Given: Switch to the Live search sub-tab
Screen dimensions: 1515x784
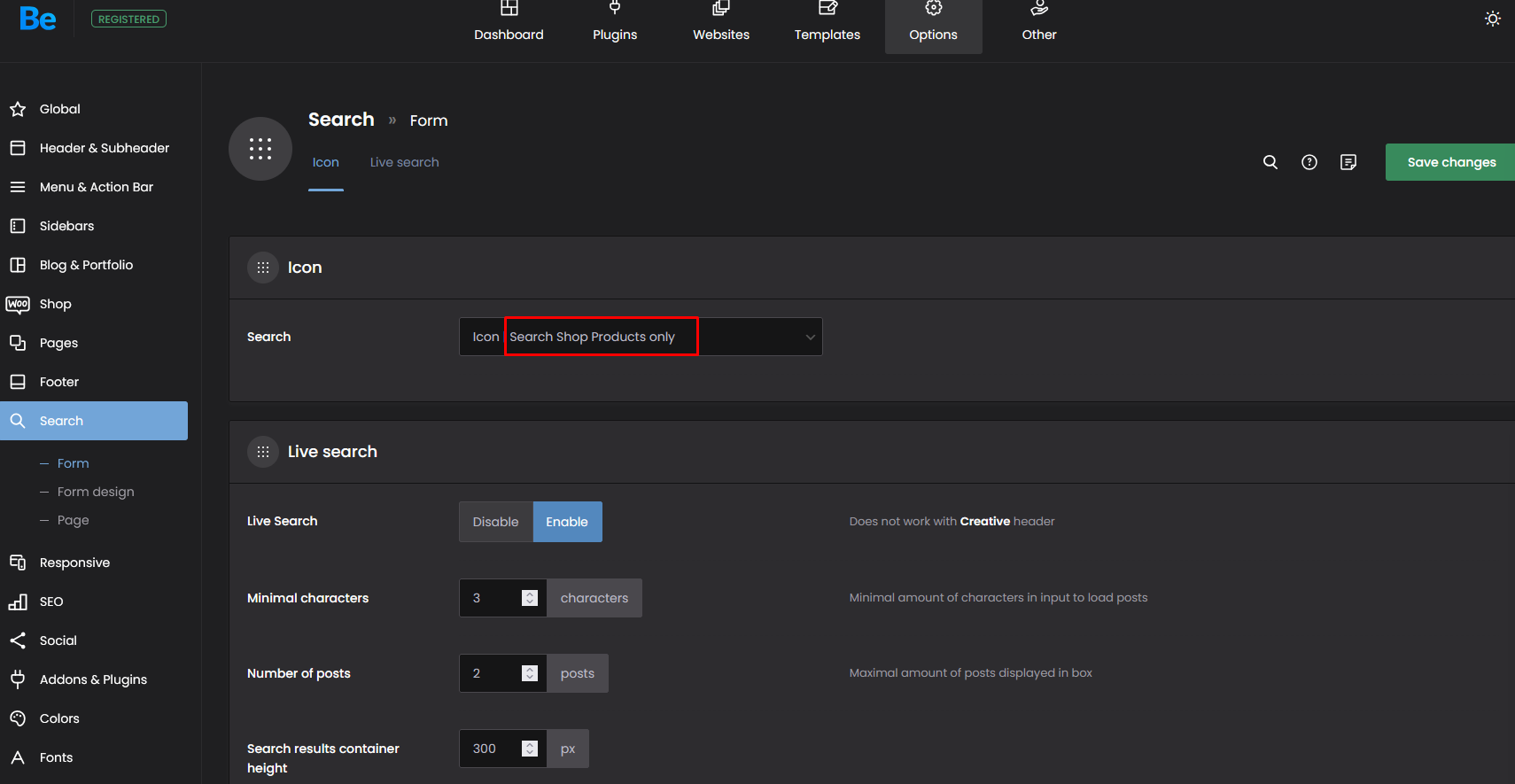Looking at the screenshot, I should point(404,162).
